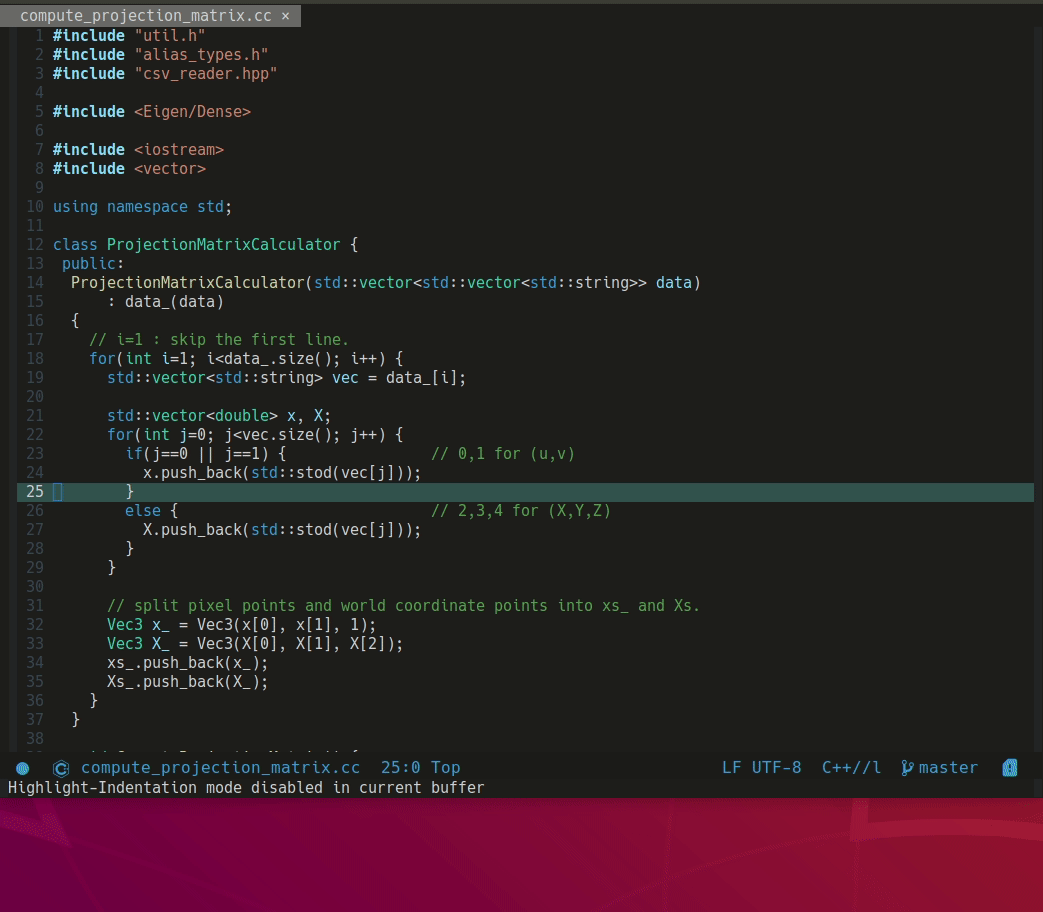This screenshot has width=1043, height=912.
Task: Click the git branch icon beside master
Action: pyautogui.click(x=907, y=768)
